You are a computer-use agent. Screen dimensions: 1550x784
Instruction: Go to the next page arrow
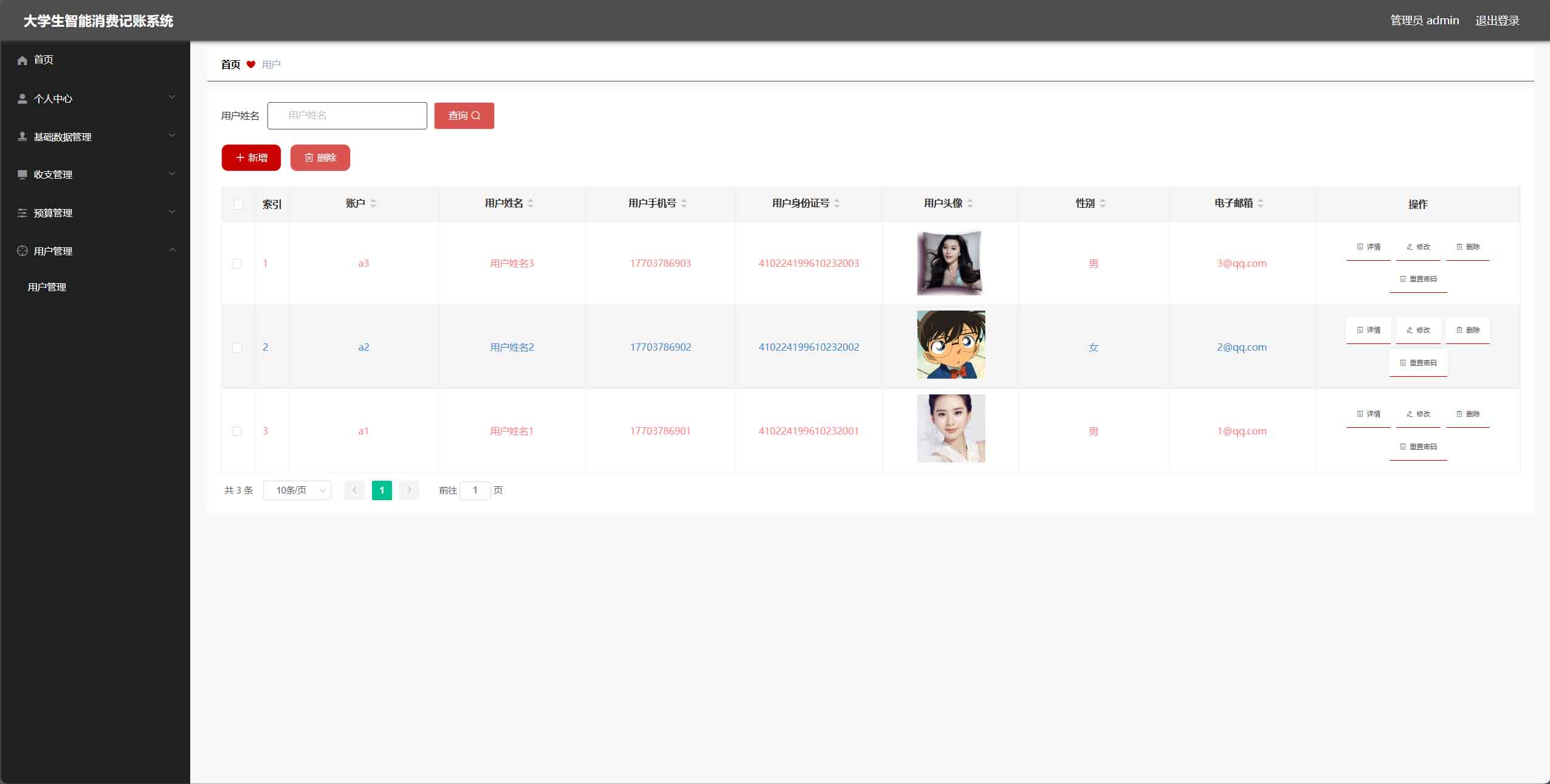click(409, 490)
